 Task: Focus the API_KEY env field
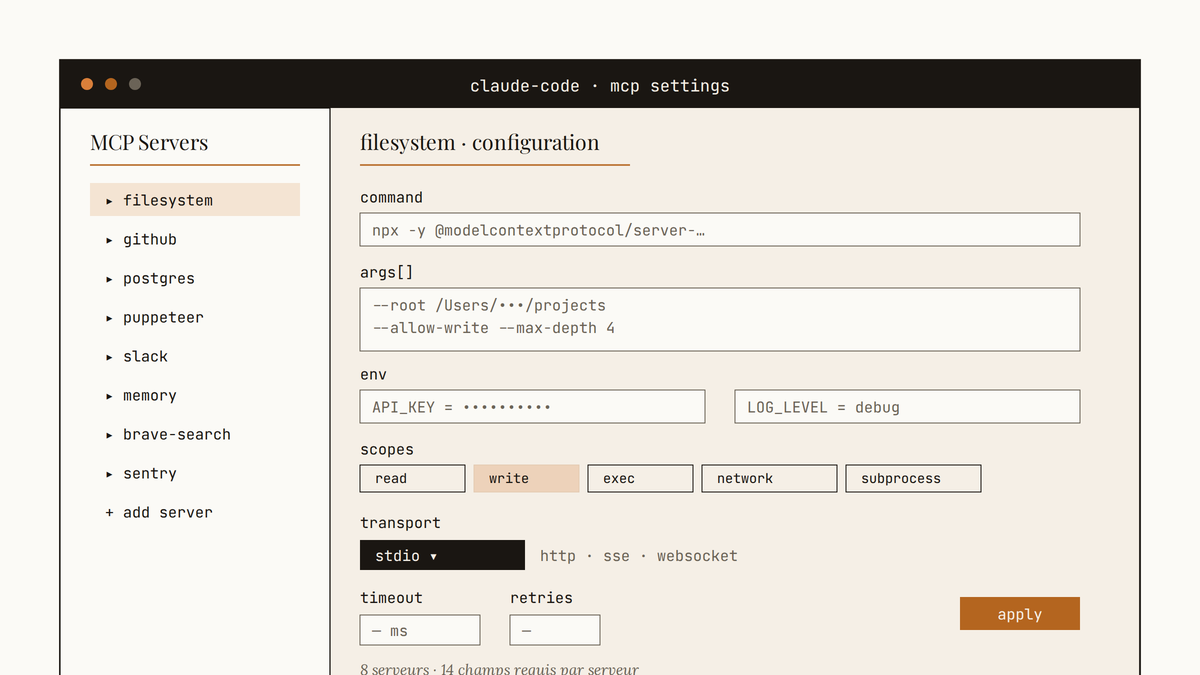[x=532, y=407]
